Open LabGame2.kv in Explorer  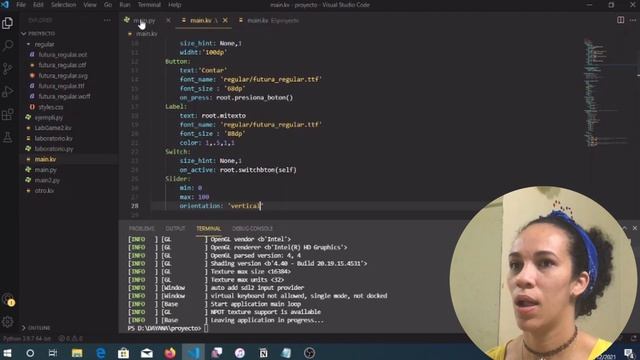[53, 128]
